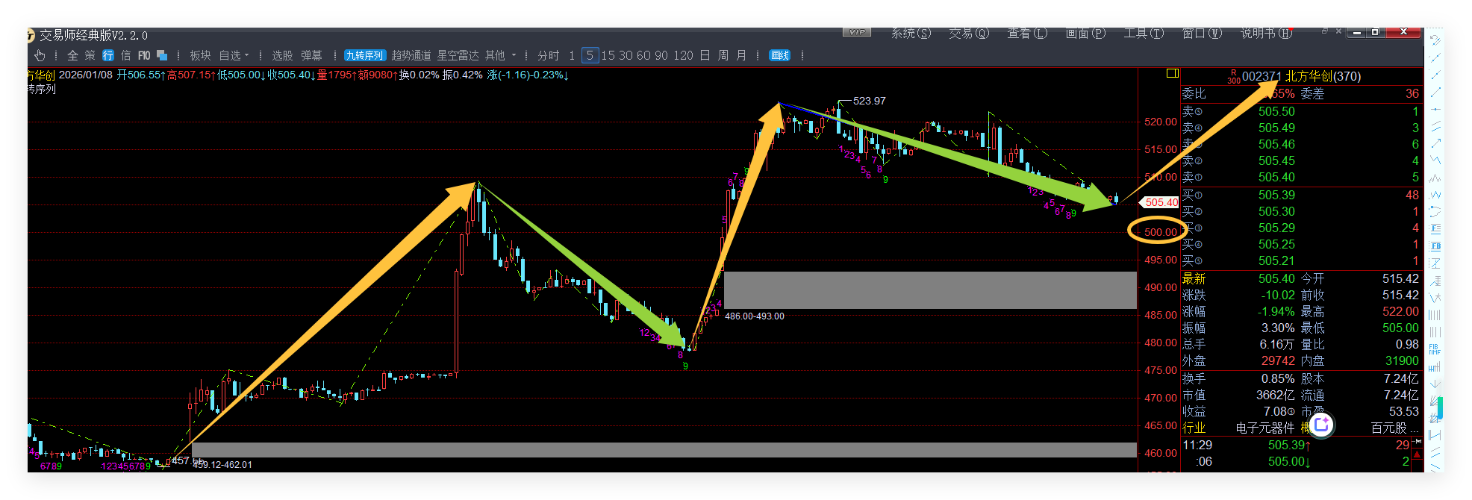The height and width of the screenshot is (500, 1472).
Task: Open the 说明书(H) menu
Action: click(x=1265, y=33)
